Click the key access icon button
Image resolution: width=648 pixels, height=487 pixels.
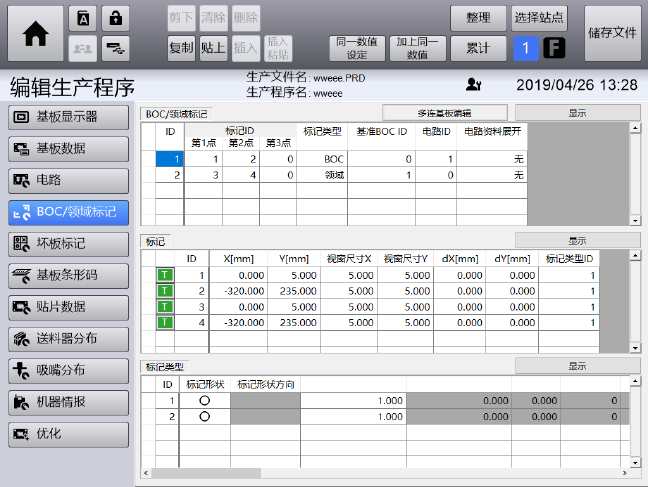(x=115, y=48)
